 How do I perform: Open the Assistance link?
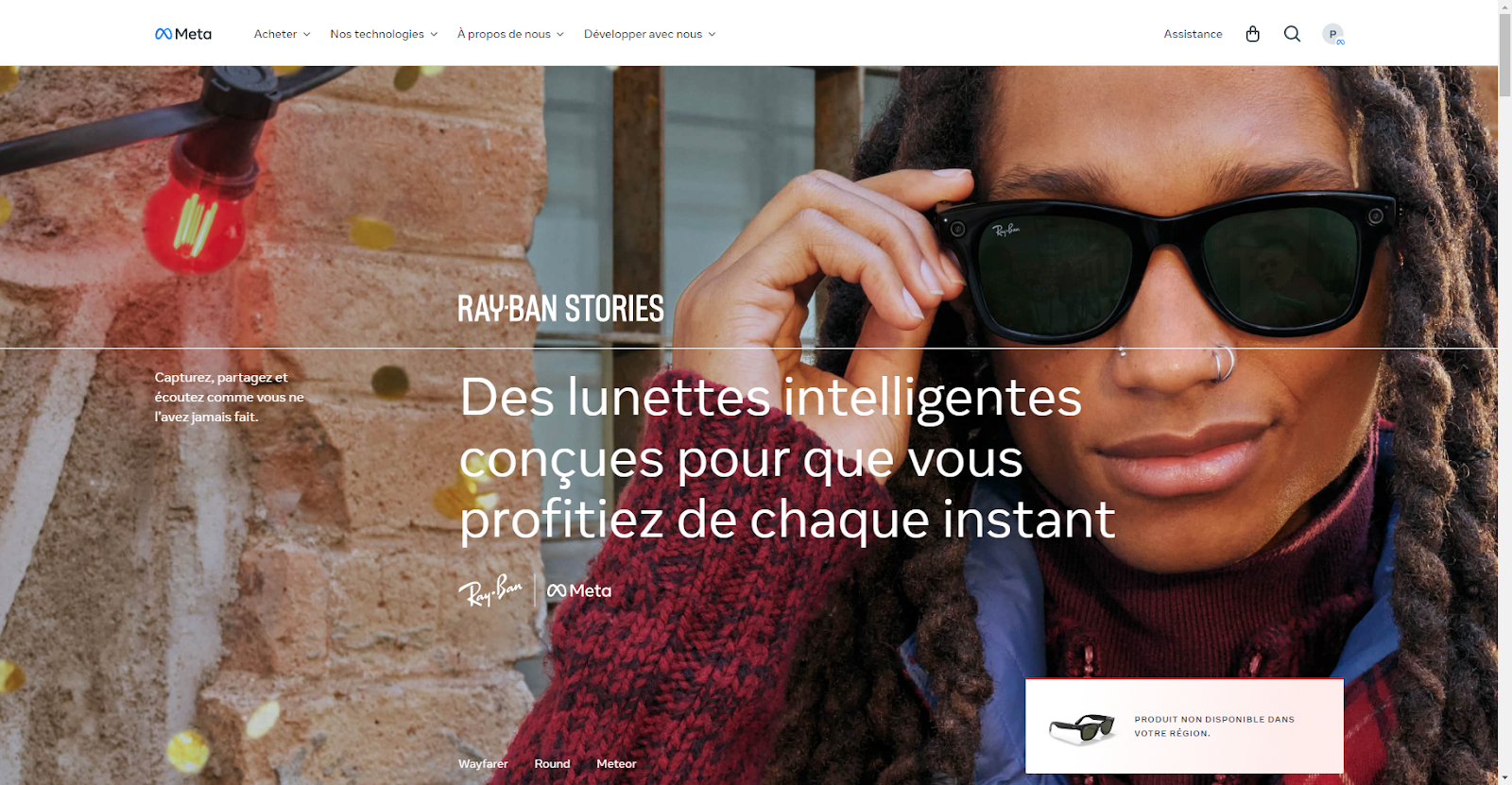[x=1193, y=34]
